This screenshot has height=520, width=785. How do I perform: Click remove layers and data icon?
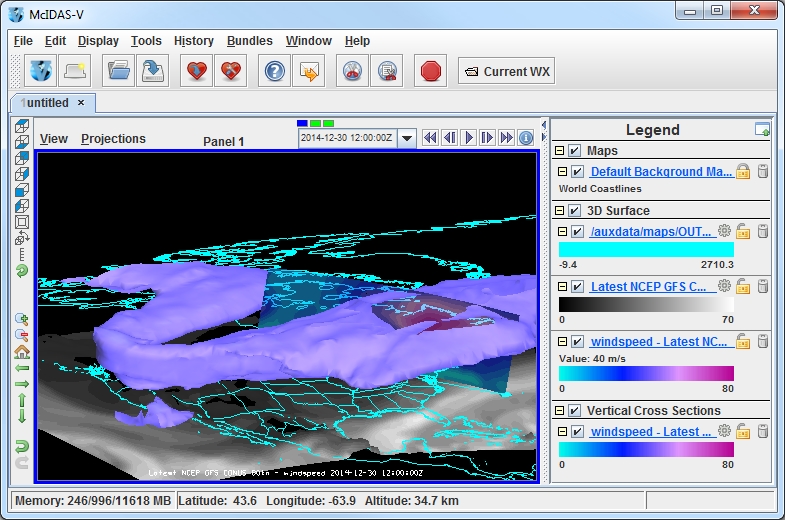coord(387,71)
